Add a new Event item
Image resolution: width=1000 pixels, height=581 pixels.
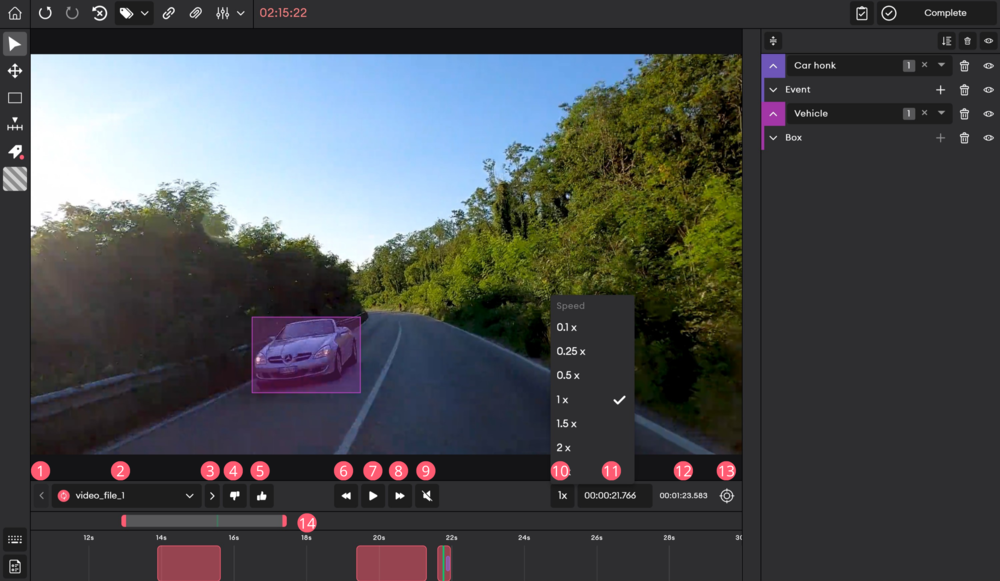point(940,90)
